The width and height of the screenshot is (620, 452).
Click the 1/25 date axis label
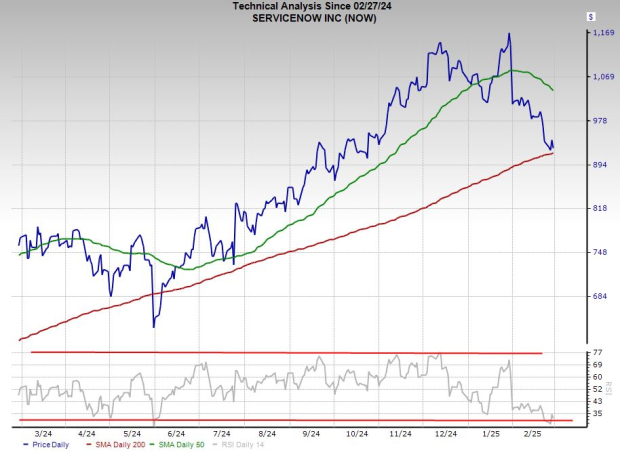tap(491, 434)
